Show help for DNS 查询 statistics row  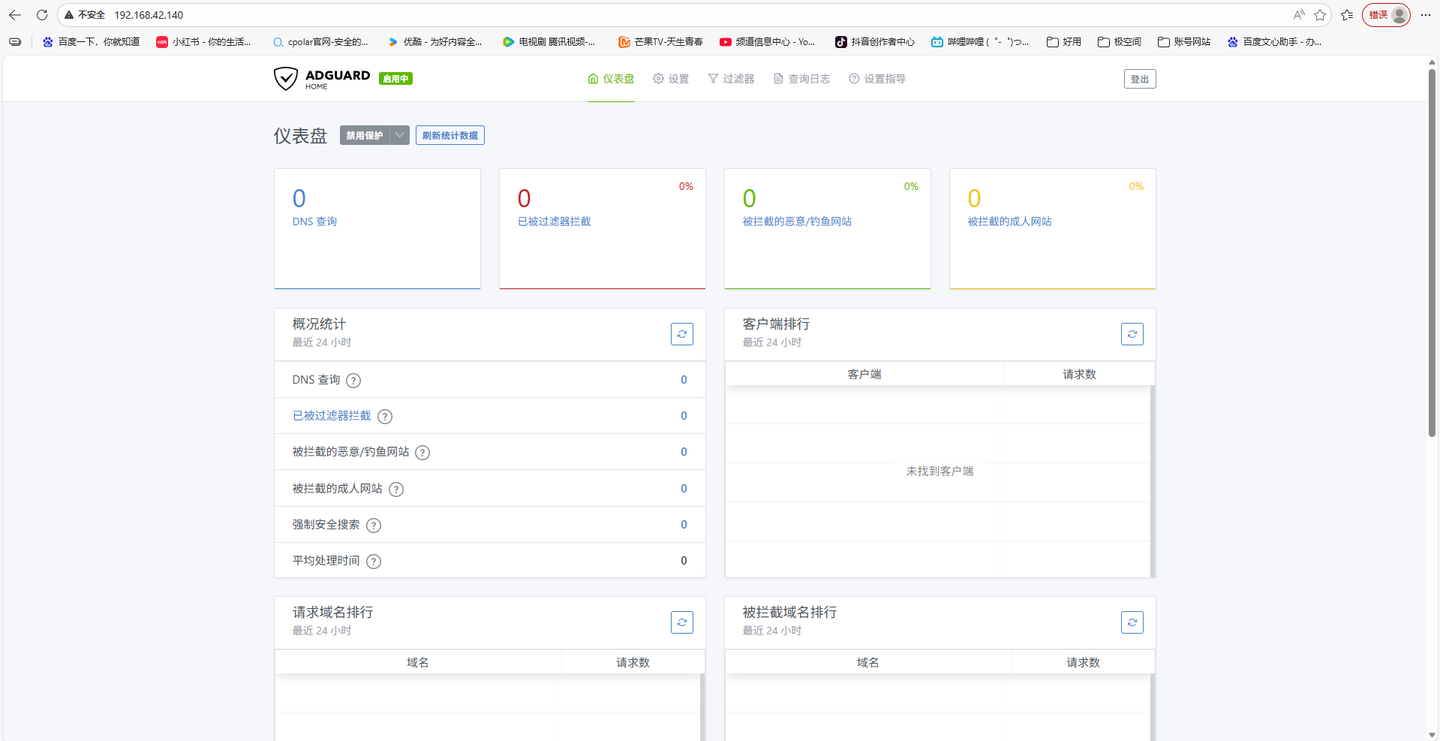353,380
